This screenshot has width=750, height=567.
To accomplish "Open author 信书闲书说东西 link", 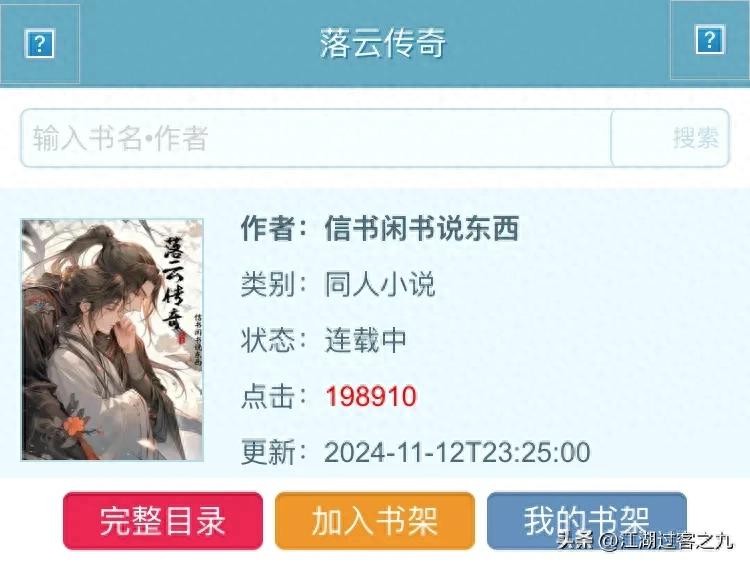I will (421, 228).
